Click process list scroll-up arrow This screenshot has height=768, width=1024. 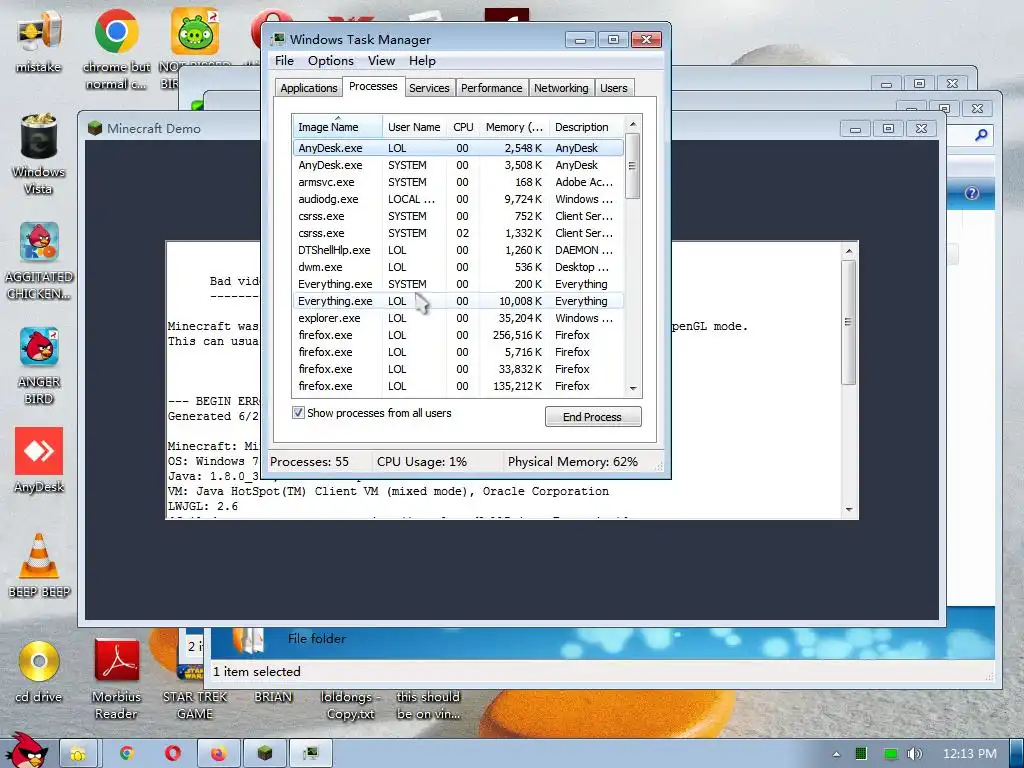tap(632, 123)
